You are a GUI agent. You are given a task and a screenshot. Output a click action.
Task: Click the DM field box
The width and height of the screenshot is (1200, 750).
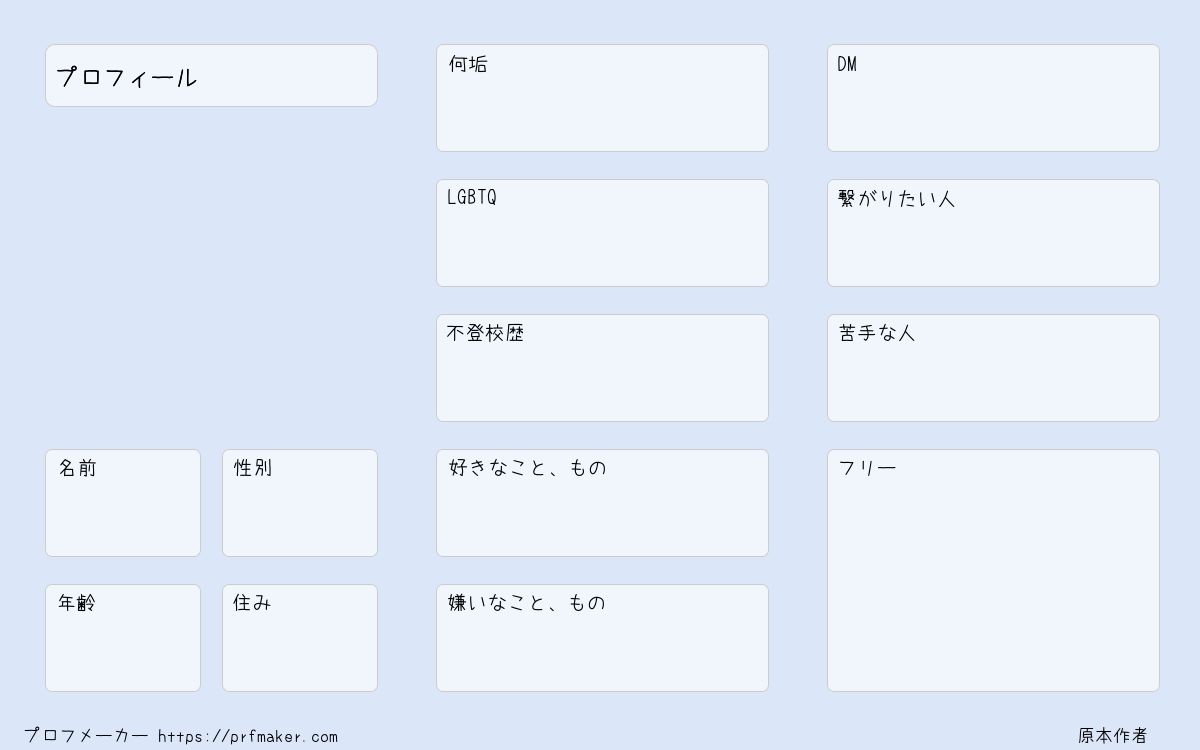(x=993, y=98)
